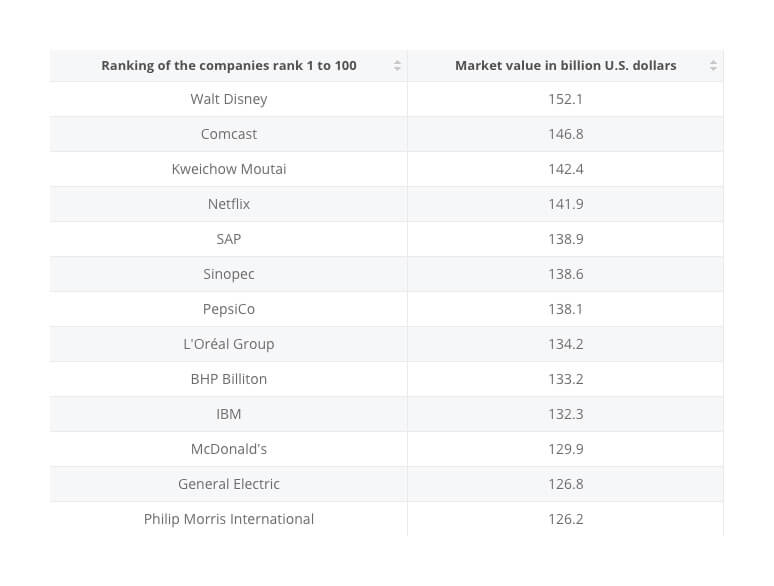The image size is (774, 586).
Task: Click the Sinopec table entry
Action: pos(229,274)
